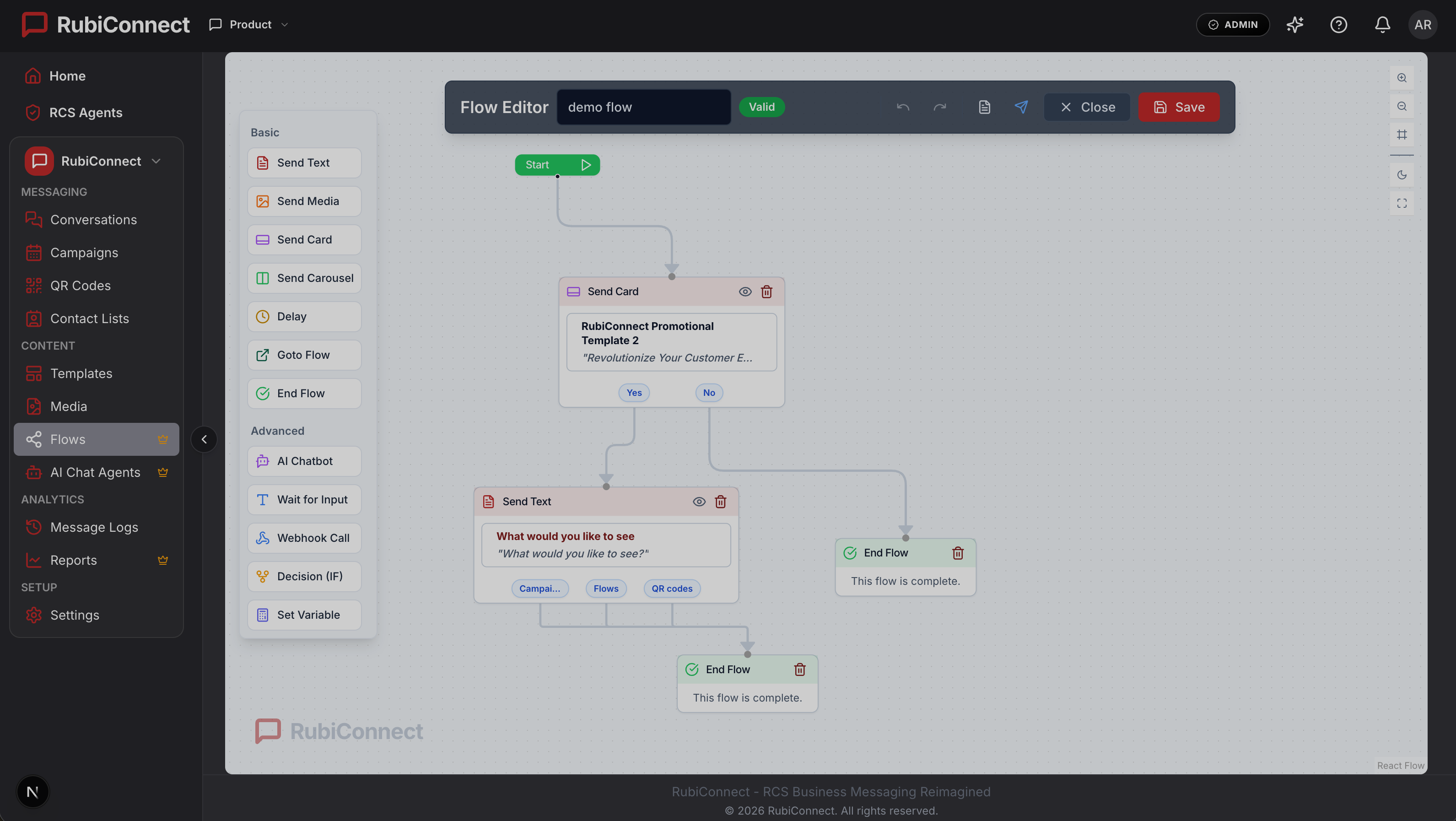This screenshot has width=1456, height=821.
Task: Zoom out on the flow canvas
Action: click(1402, 106)
